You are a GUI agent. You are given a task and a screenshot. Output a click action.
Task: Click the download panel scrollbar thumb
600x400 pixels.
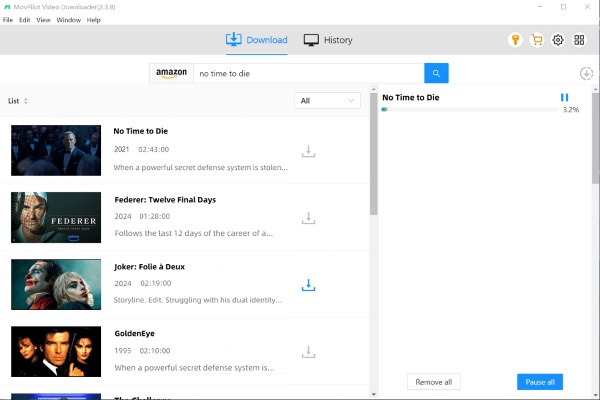pos(595,139)
